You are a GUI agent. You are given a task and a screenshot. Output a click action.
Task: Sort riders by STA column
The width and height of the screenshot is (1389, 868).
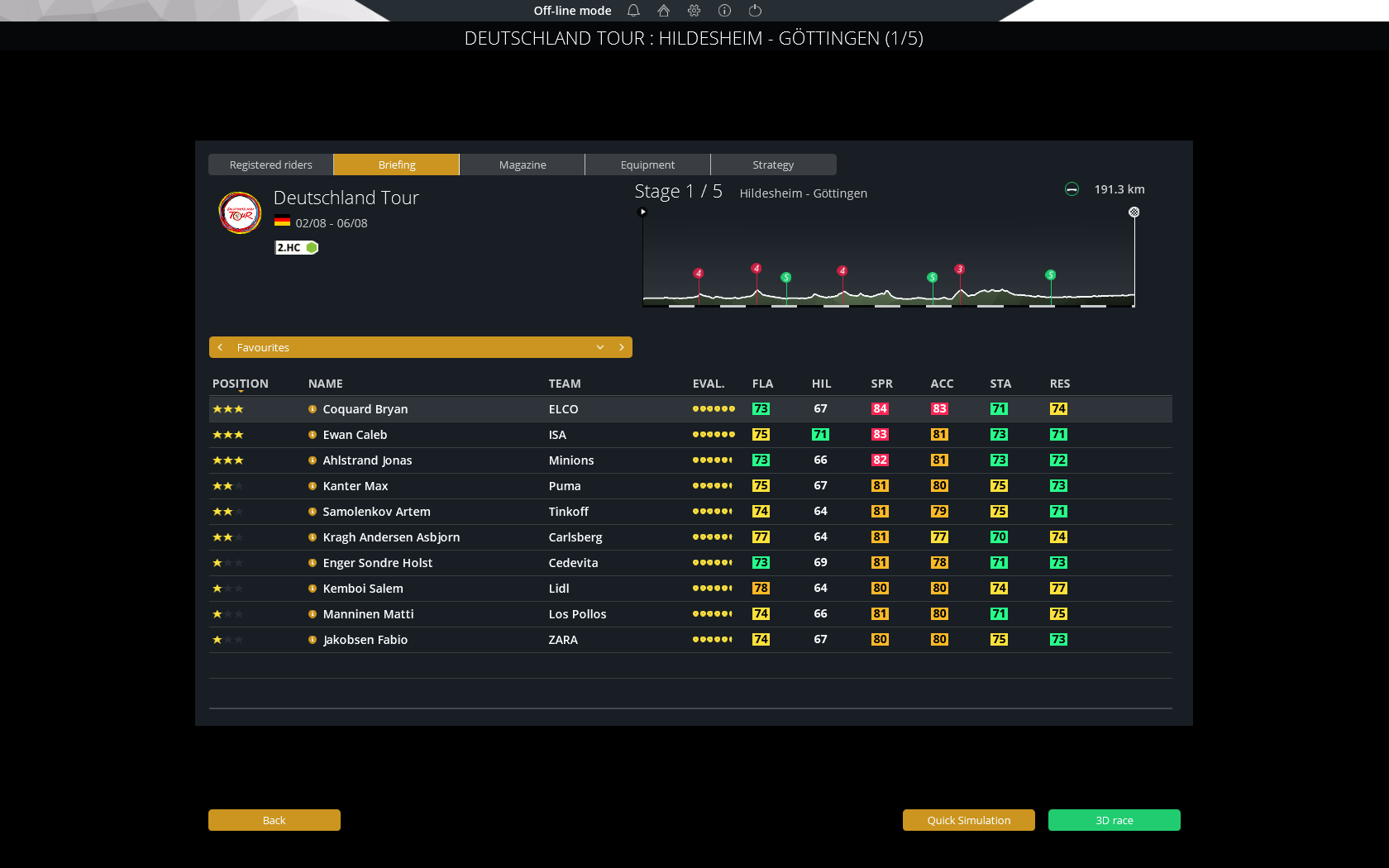(1001, 384)
